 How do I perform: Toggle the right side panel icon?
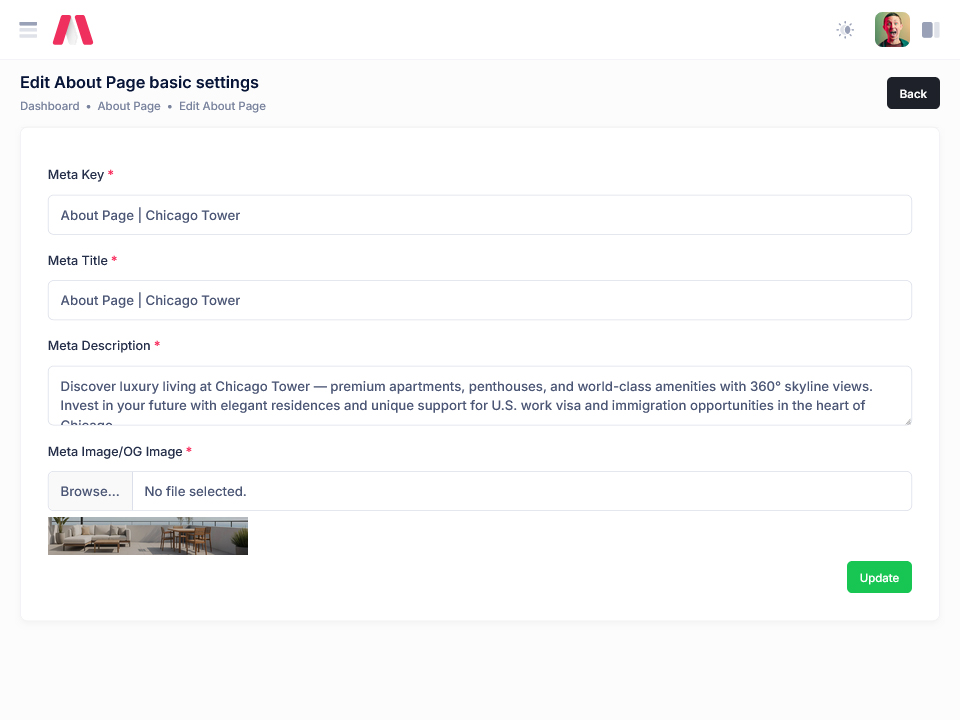coord(930,30)
